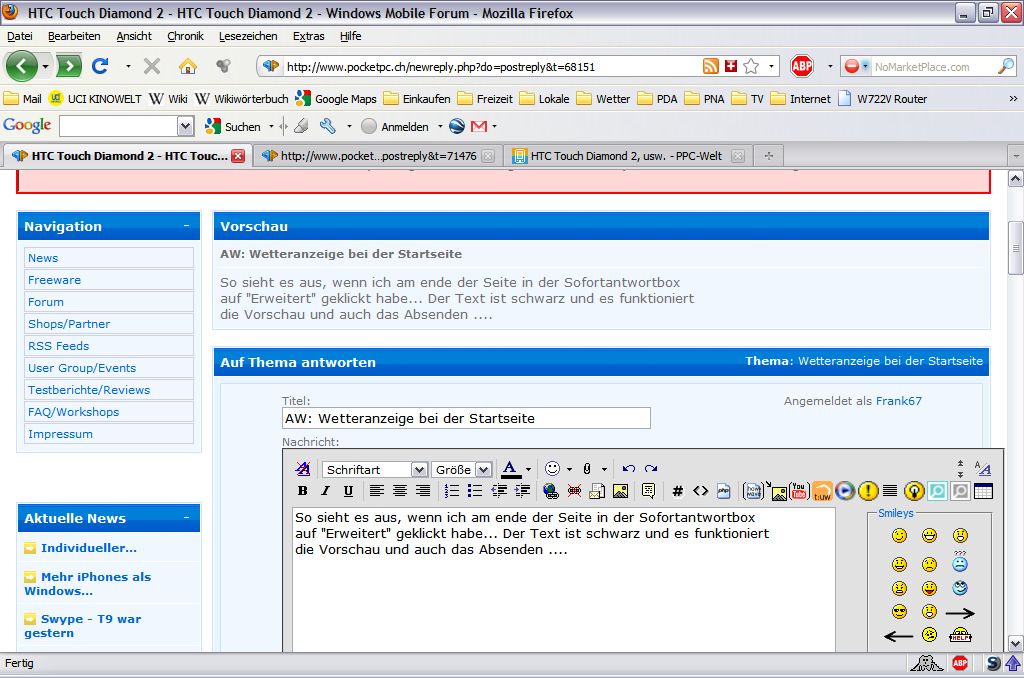Viewport: 1024px width, 678px height.
Task: Open the Lesezeichen menu
Action: [x=248, y=36]
